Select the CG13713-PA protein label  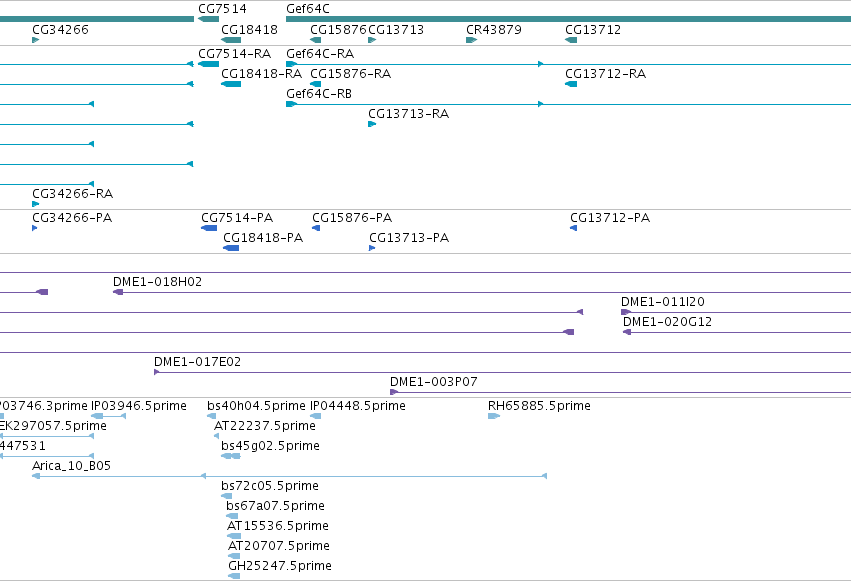tap(409, 238)
